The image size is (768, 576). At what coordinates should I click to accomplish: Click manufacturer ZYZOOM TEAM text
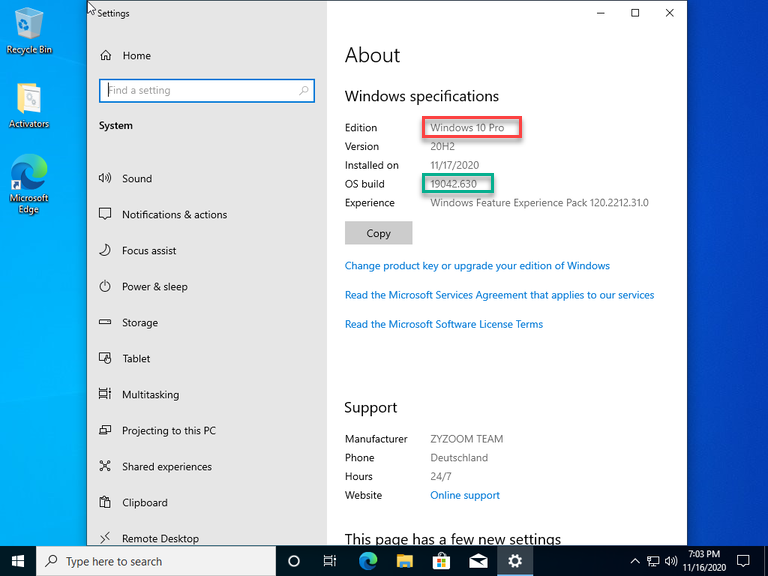pyautogui.click(x=466, y=439)
